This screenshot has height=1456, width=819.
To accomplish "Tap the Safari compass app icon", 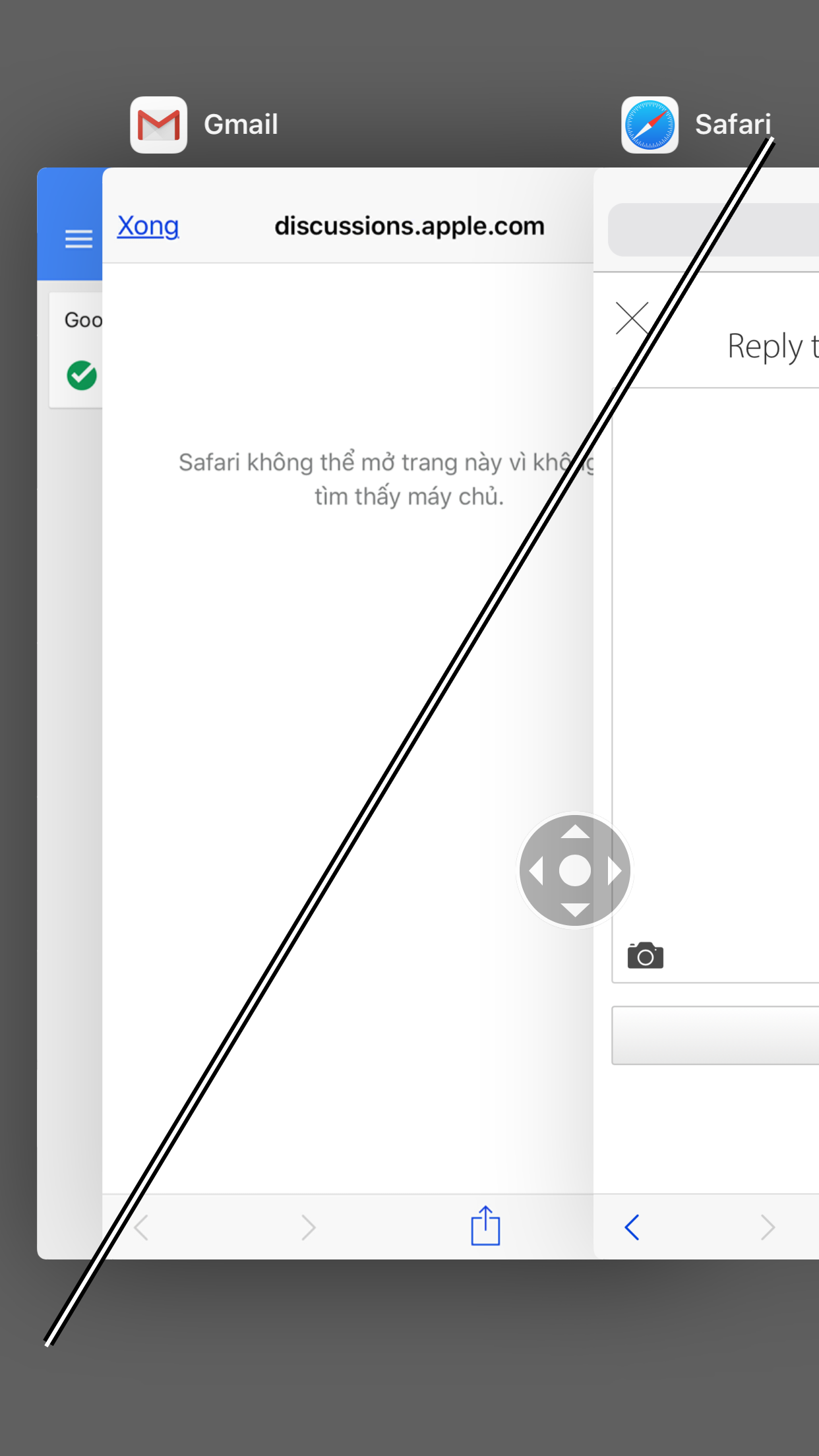I will [650, 125].
